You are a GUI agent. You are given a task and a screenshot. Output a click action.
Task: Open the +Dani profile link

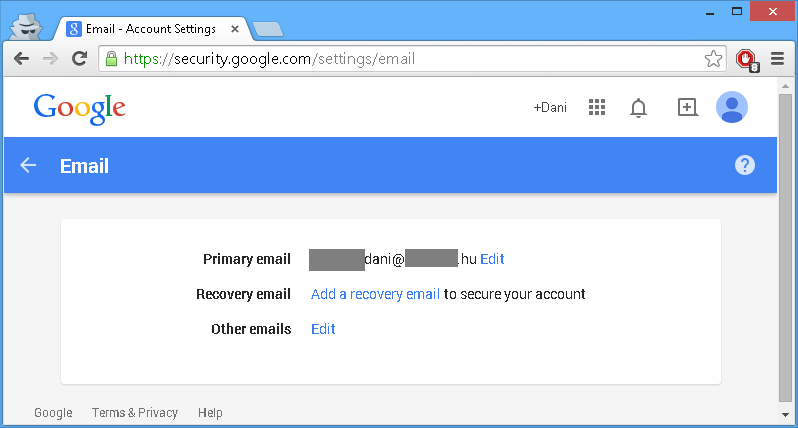coord(550,108)
